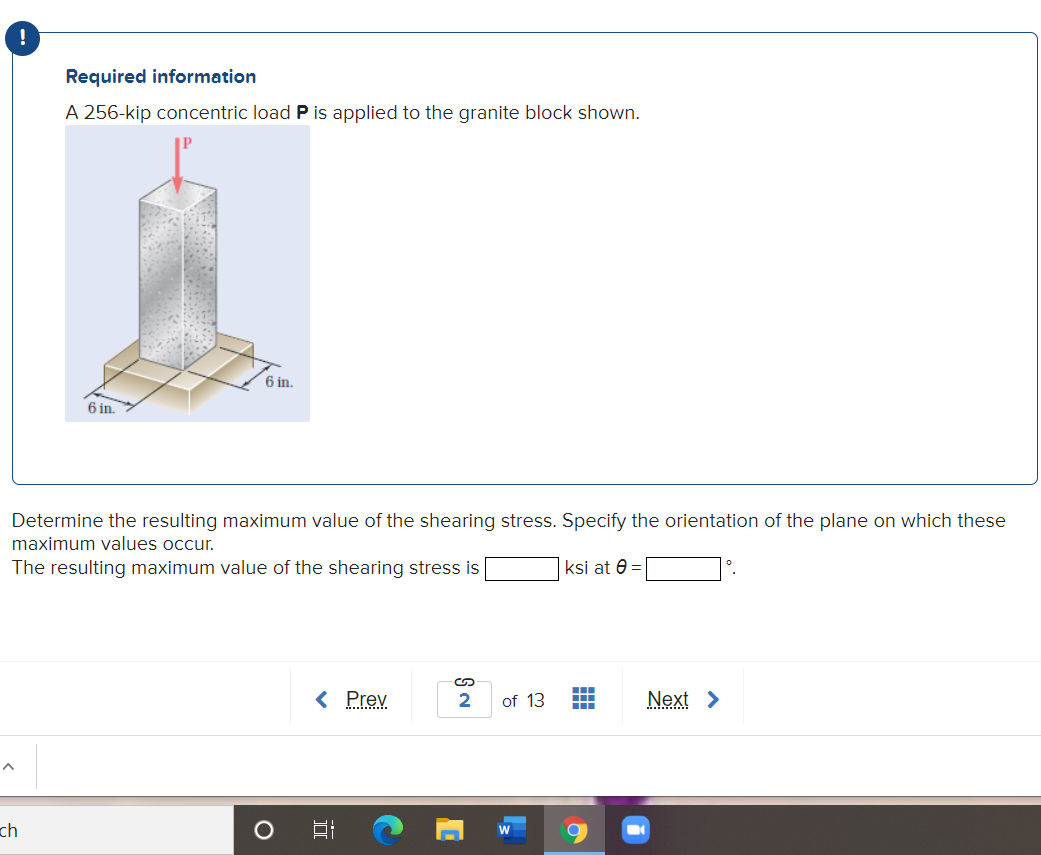Open Microsoft Edge from the taskbar

388,829
